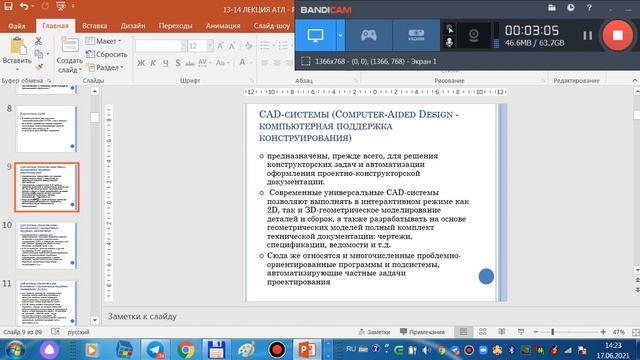Switch to the Главная tab

click(x=56, y=26)
